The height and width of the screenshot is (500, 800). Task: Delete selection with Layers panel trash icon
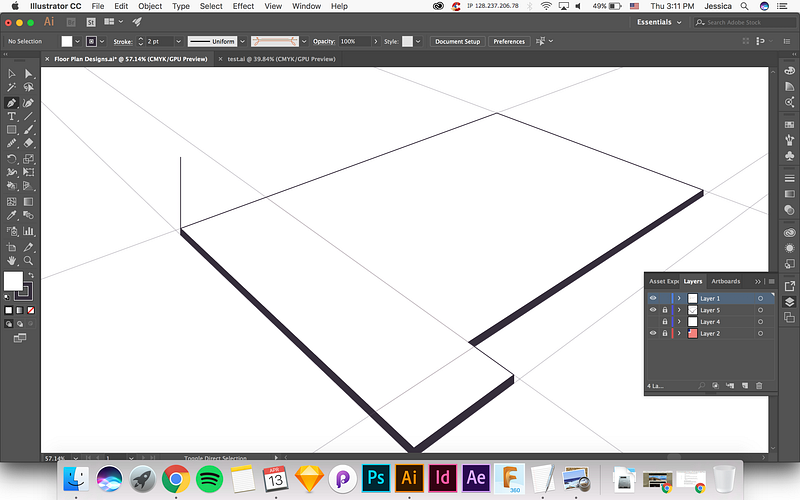click(759, 385)
